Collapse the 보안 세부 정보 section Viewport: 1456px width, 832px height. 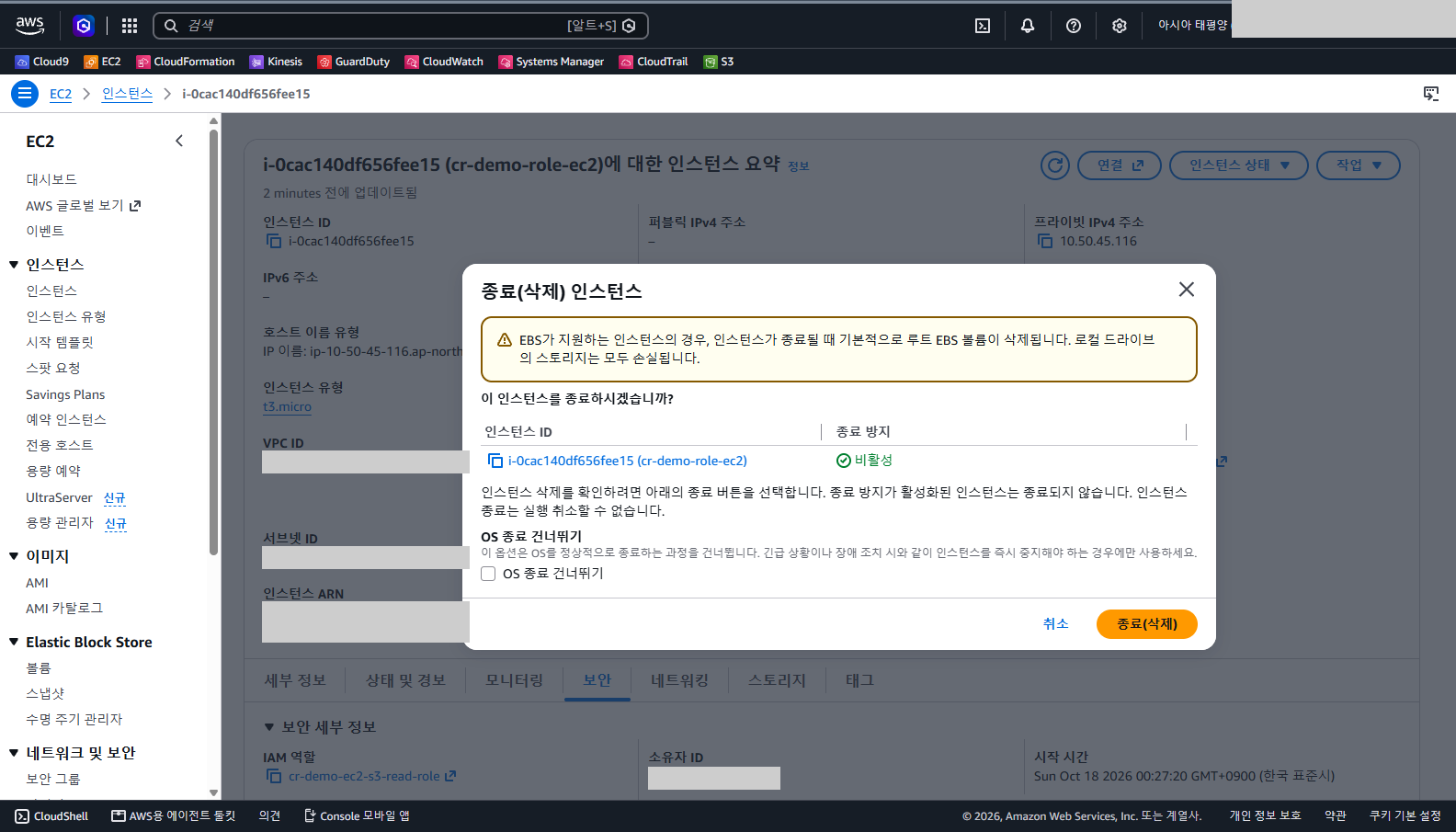point(269,727)
